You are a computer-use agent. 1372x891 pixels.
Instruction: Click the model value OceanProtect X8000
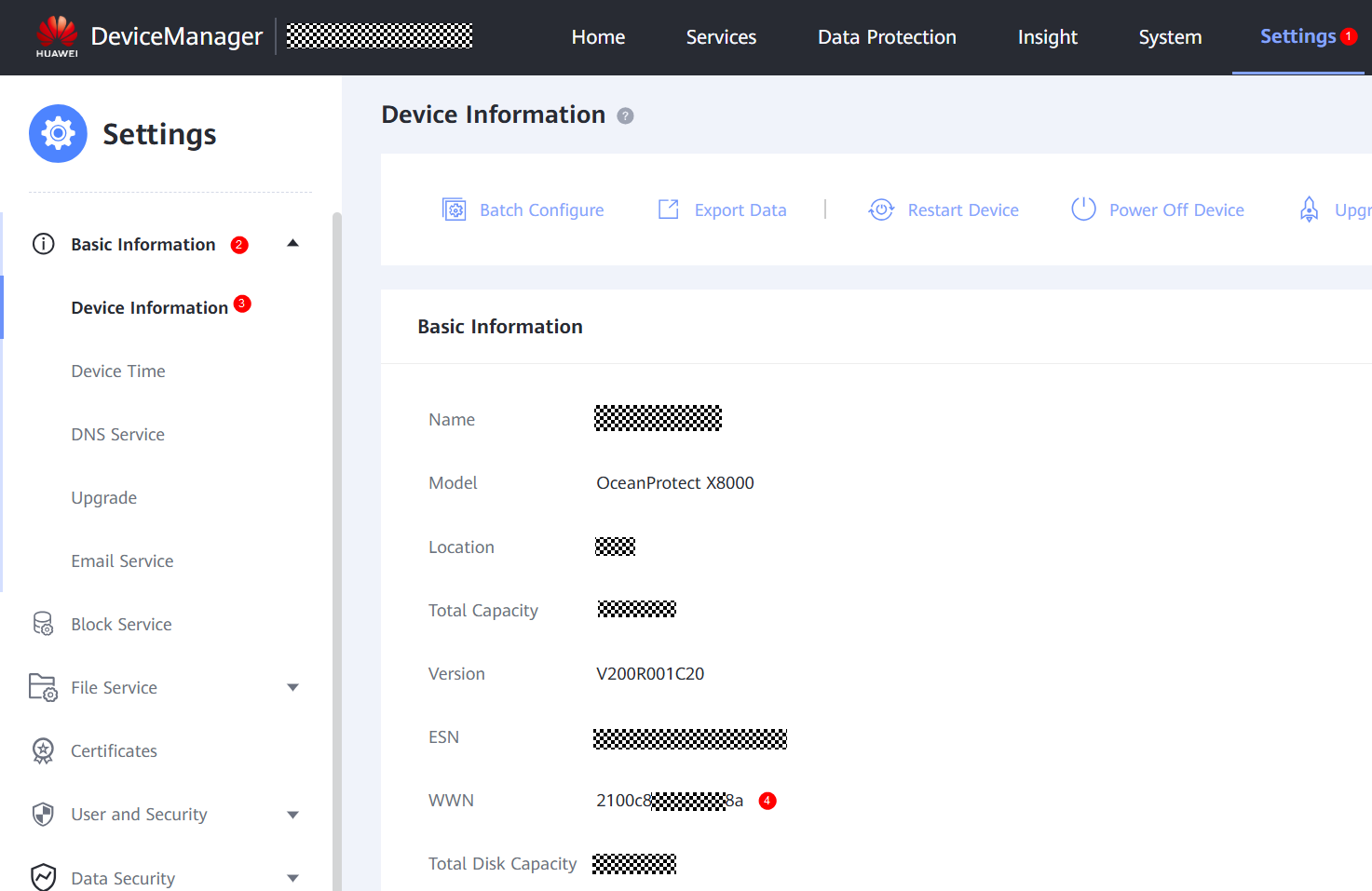(675, 482)
